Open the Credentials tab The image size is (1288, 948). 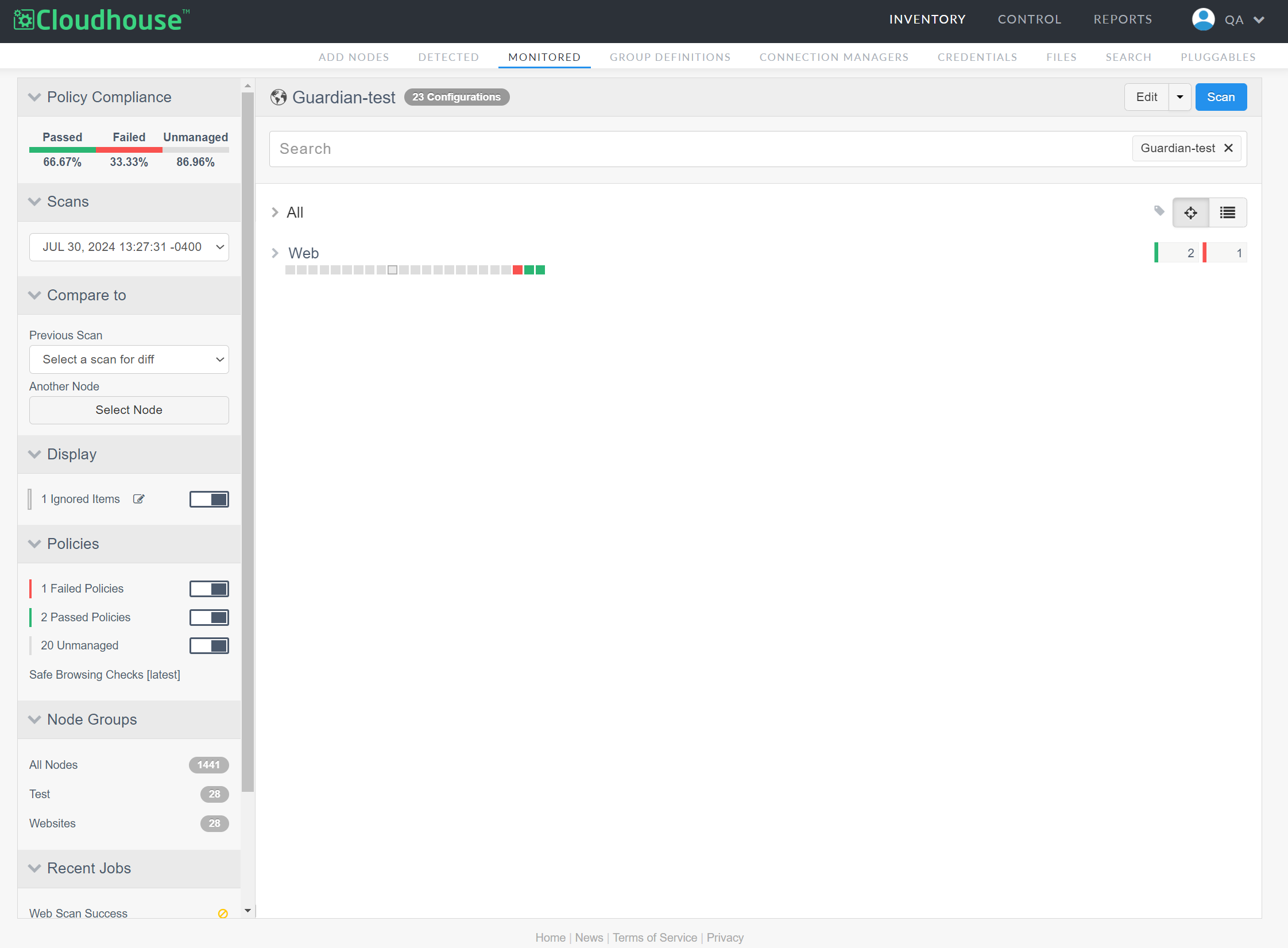[977, 57]
